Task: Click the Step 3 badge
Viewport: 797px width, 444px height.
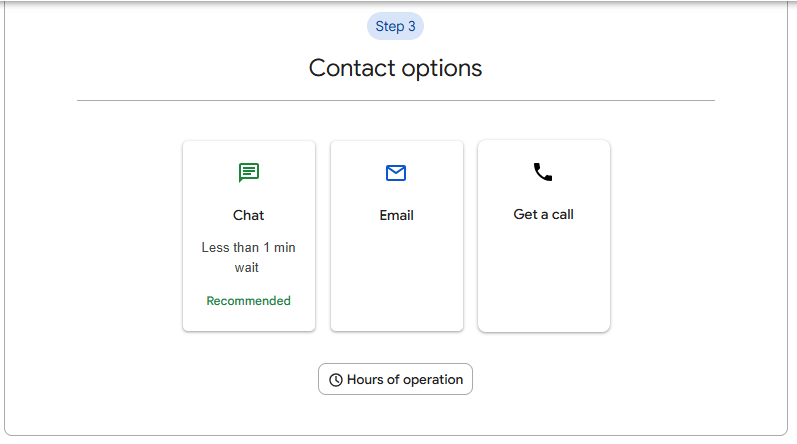Action: tap(395, 26)
